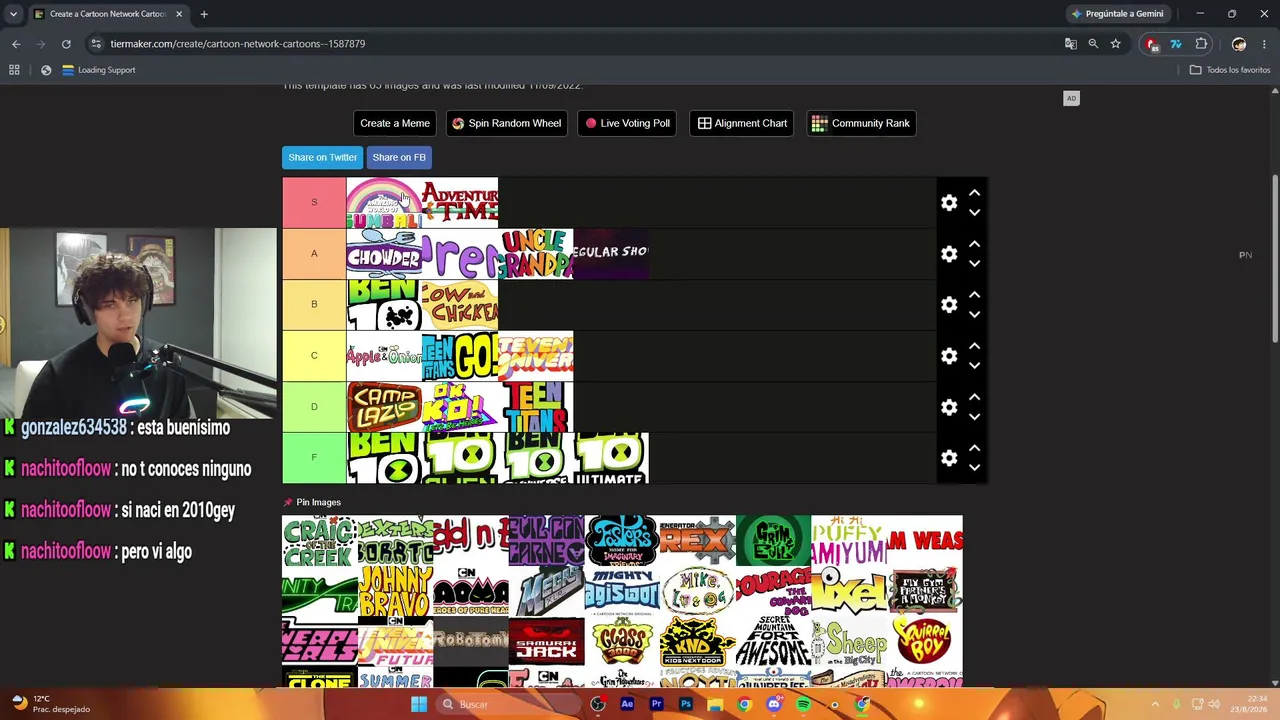
Task: Select the Squirrel Boy logo
Action: (x=925, y=641)
